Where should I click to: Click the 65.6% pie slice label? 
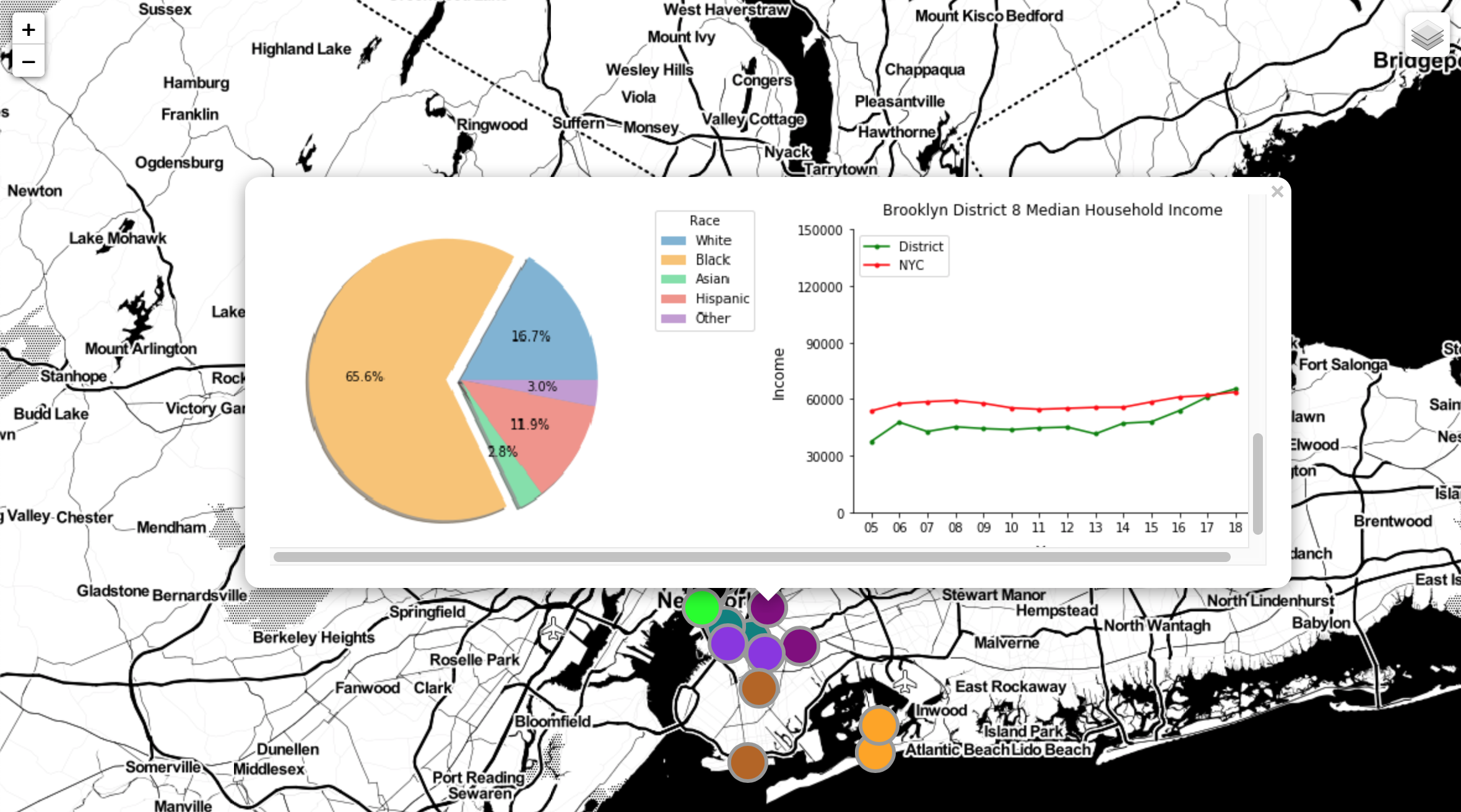364,376
